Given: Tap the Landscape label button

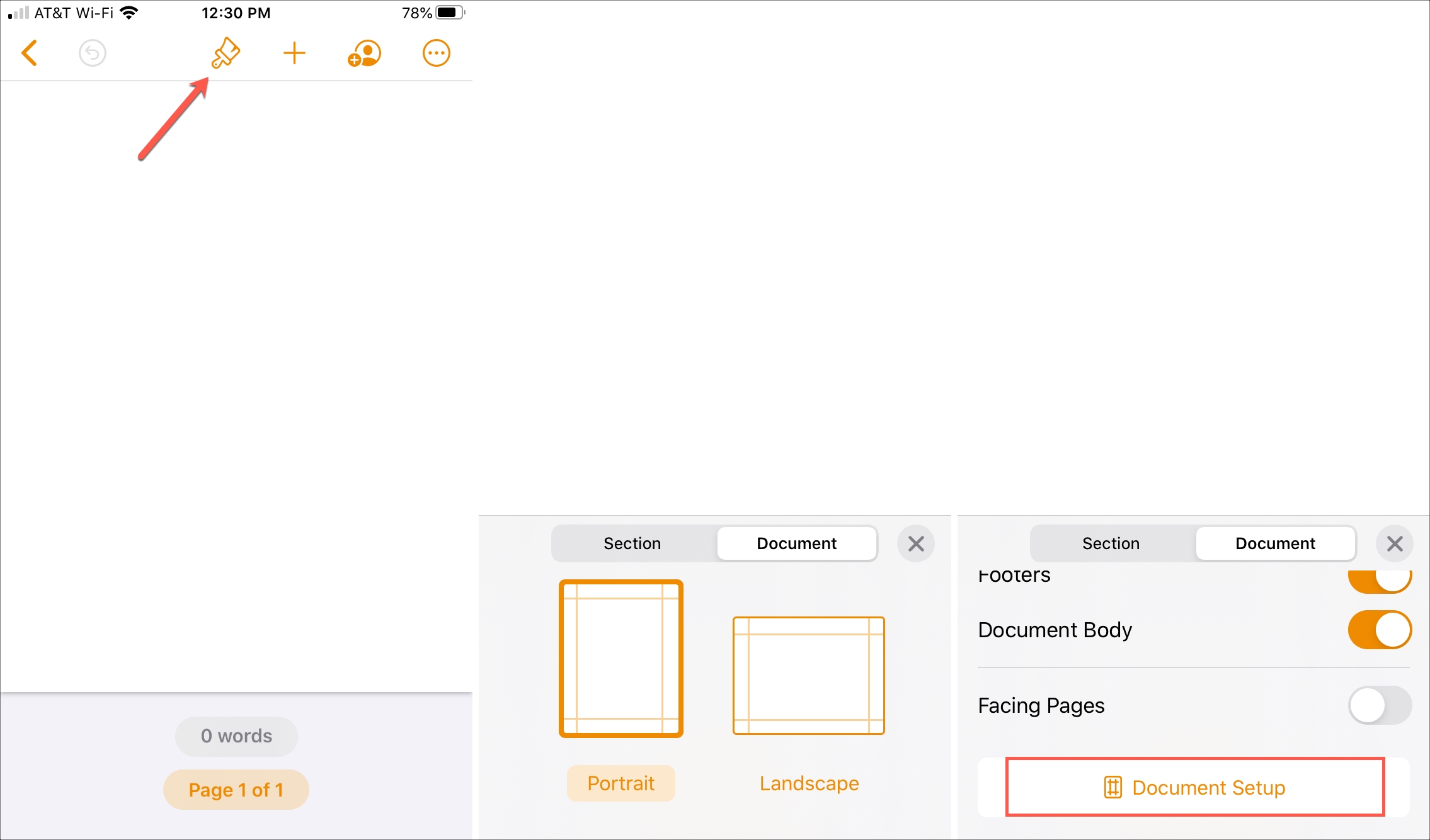Looking at the screenshot, I should tap(809, 783).
